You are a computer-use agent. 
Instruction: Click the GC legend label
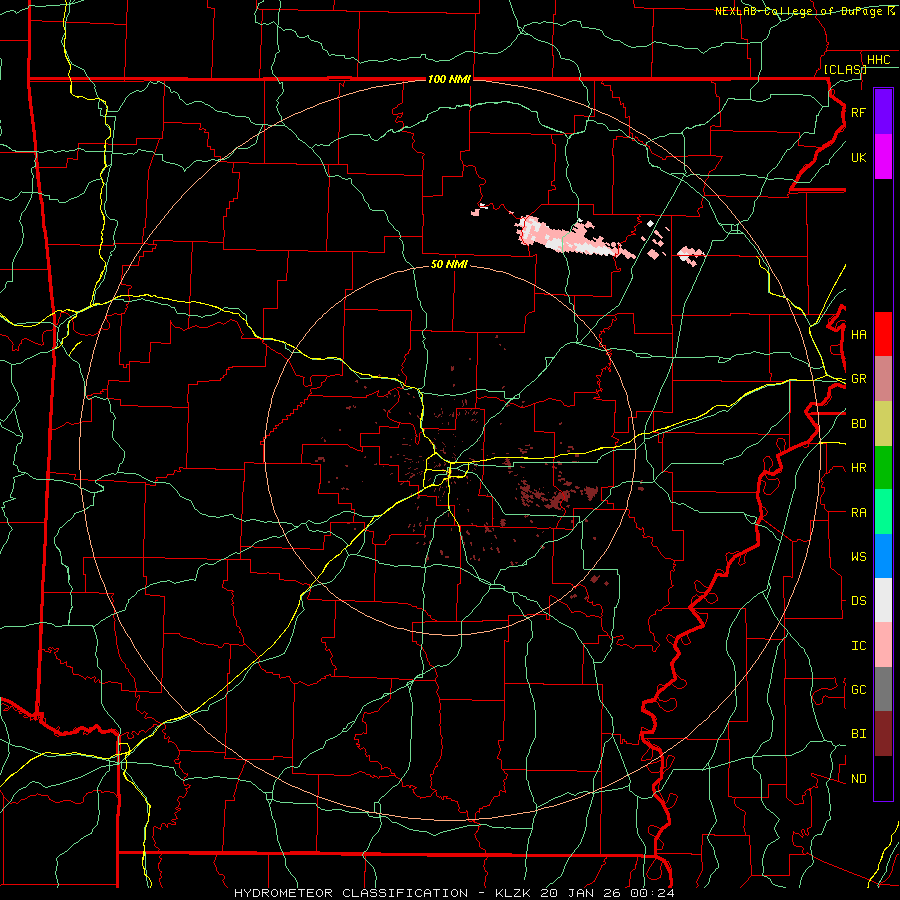tap(858, 689)
